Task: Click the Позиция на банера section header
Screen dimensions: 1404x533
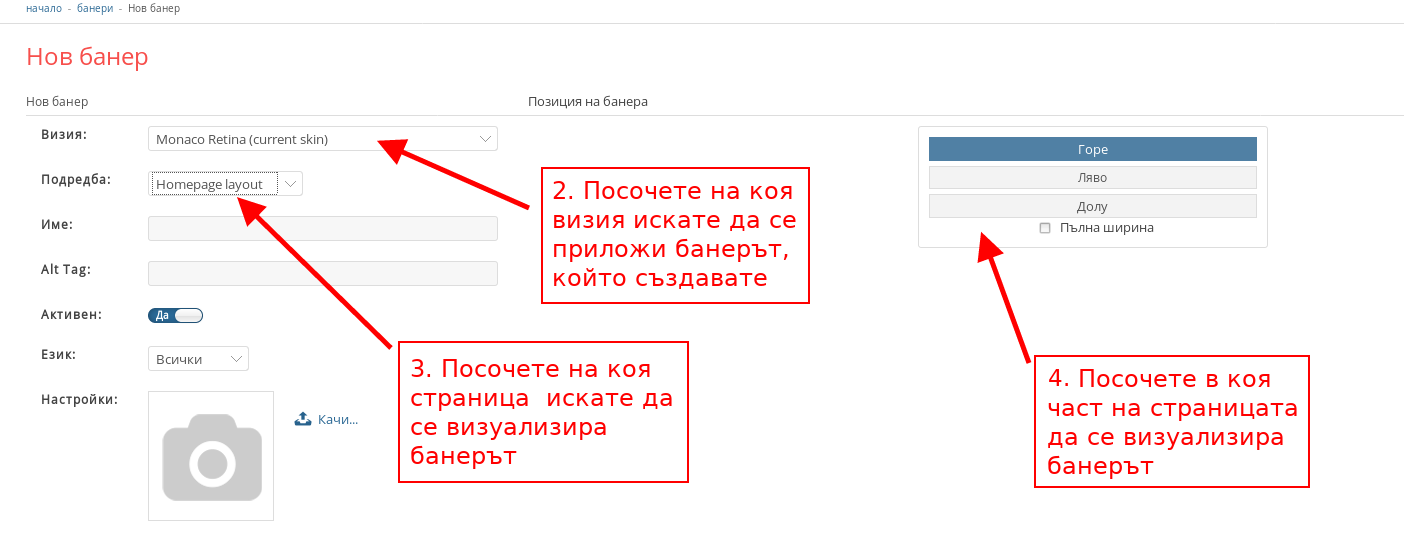Action: point(587,102)
